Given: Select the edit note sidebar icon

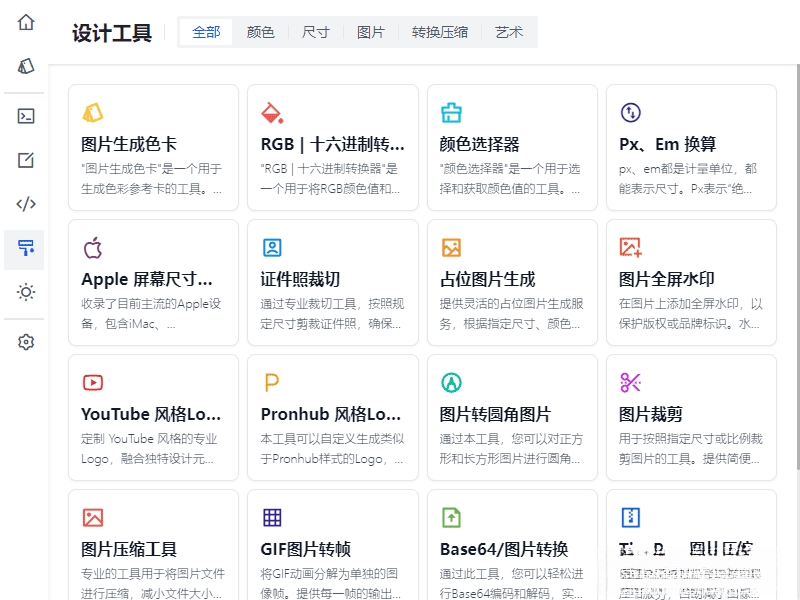Looking at the screenshot, I should click(x=26, y=160).
